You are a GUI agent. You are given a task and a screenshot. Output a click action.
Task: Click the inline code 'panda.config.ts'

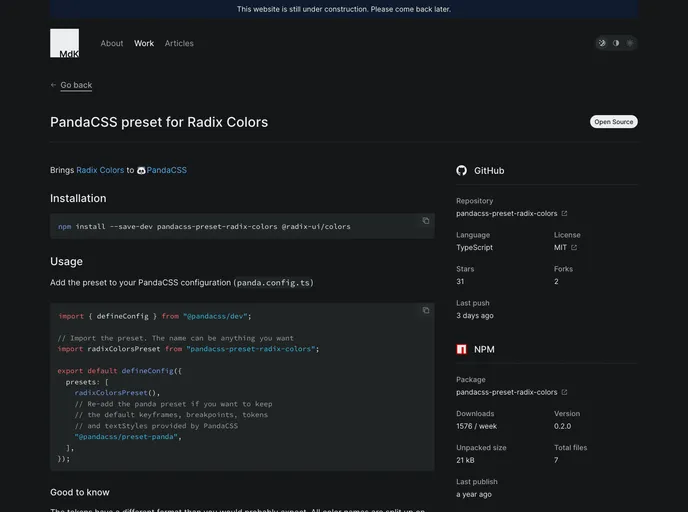point(273,283)
